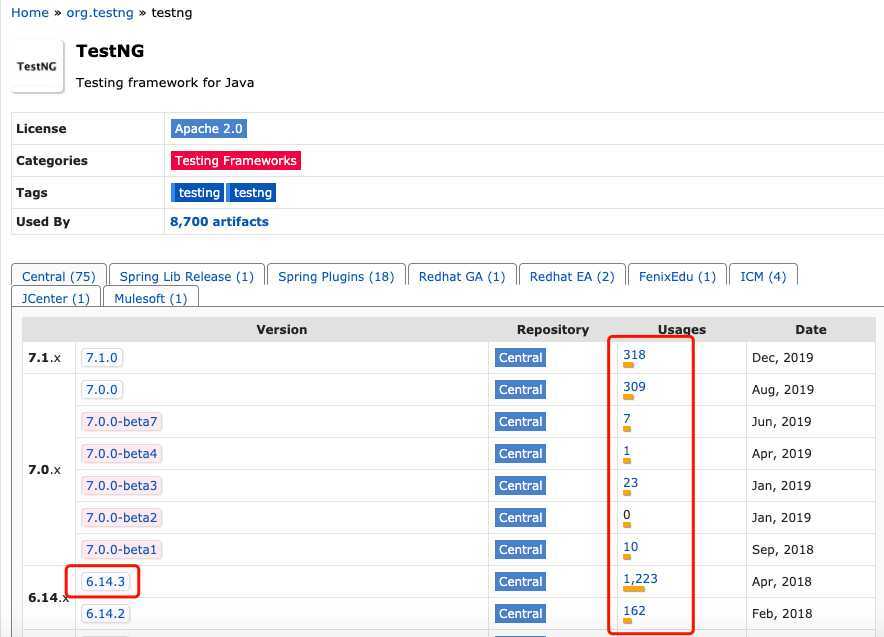
Task: Click the Repository column header
Action: 553,330
